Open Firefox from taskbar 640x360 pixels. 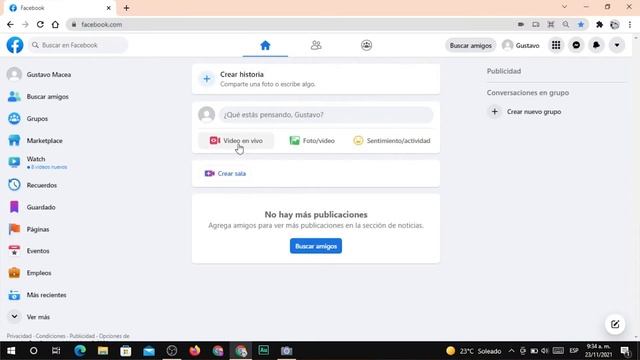point(195,351)
